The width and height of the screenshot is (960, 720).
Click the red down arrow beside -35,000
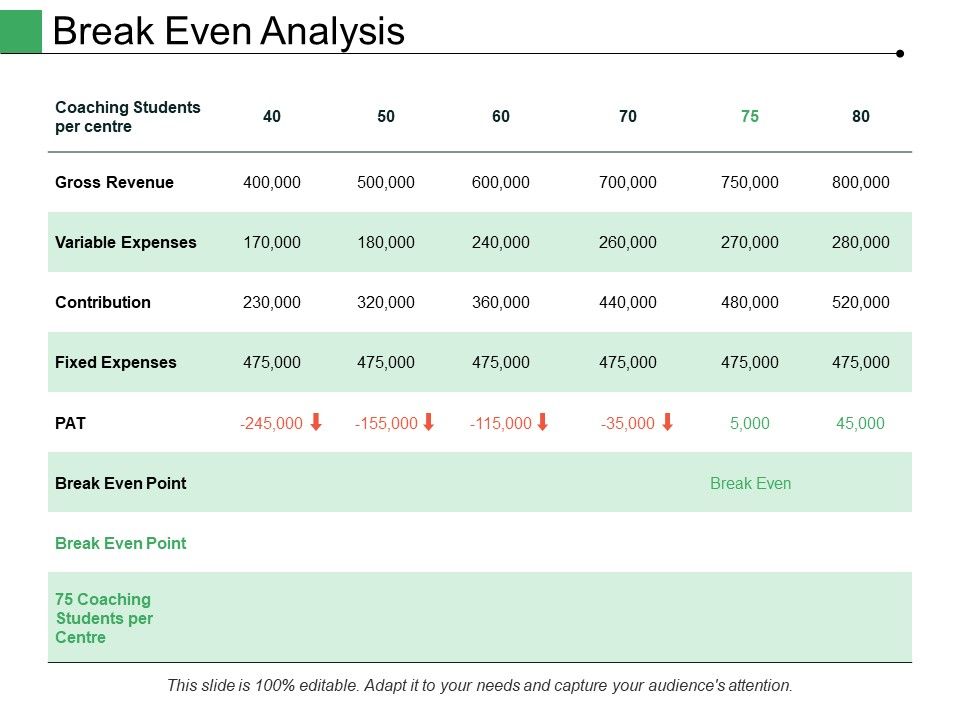[667, 422]
